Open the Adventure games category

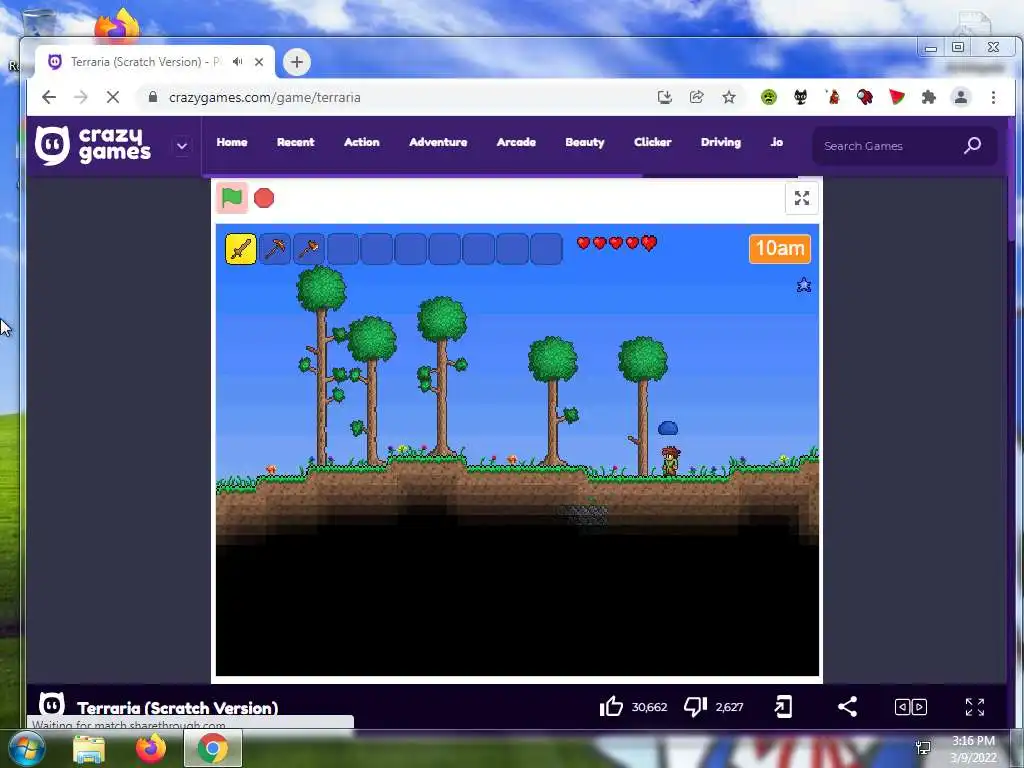pyautogui.click(x=438, y=142)
